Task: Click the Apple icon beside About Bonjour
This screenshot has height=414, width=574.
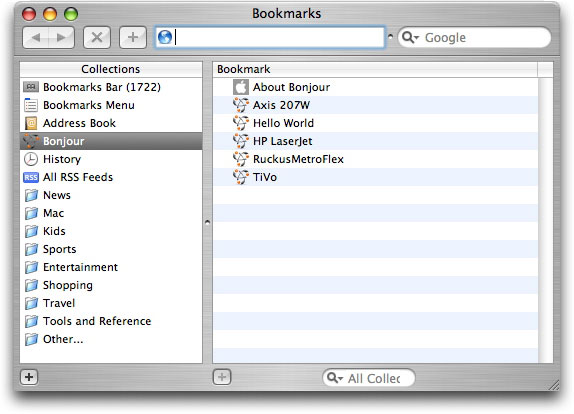Action: pos(241,87)
